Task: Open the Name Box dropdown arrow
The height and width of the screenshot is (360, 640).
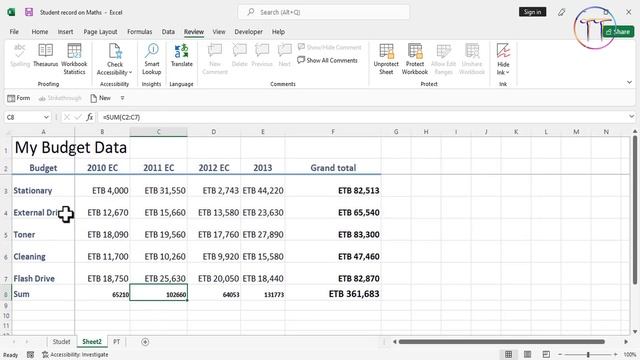Action: point(46,117)
